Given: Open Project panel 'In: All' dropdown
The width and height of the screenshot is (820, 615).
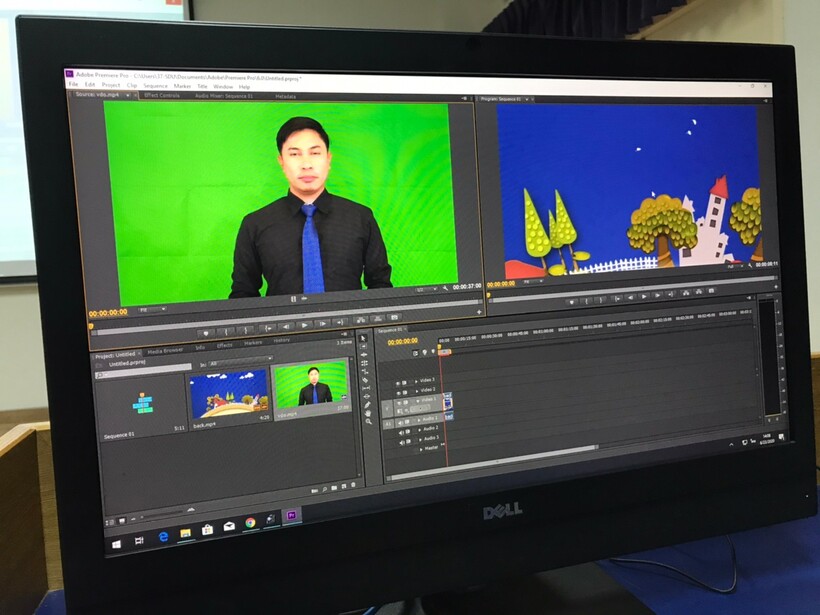Looking at the screenshot, I should [240, 361].
